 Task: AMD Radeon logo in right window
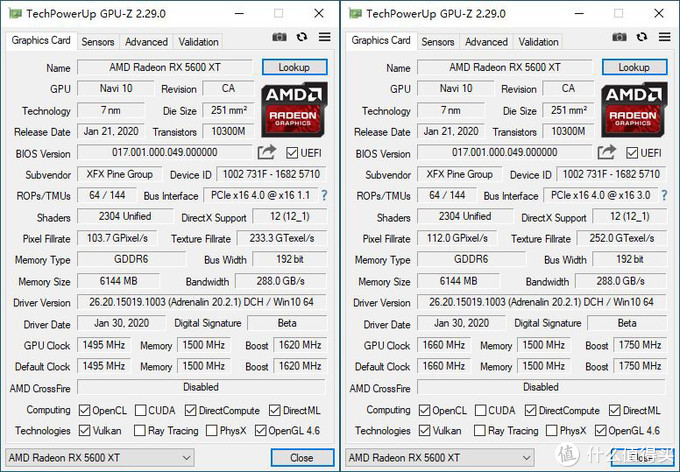(634, 109)
